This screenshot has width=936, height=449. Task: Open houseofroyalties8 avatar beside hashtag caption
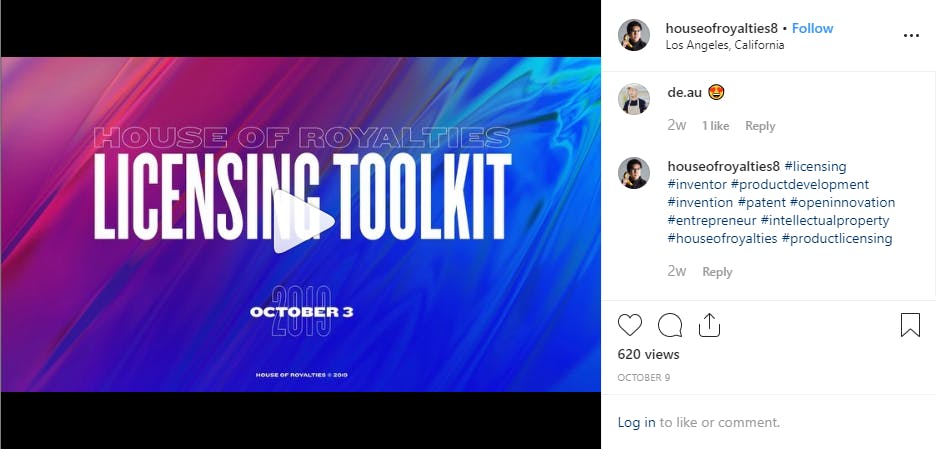point(634,173)
